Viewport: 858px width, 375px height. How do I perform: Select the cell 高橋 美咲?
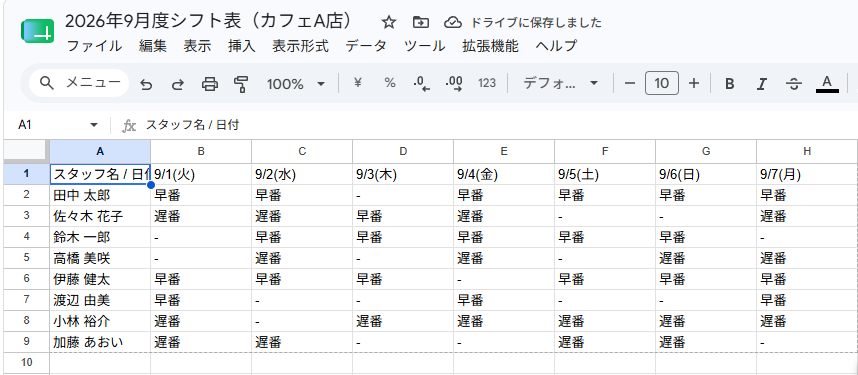100,258
